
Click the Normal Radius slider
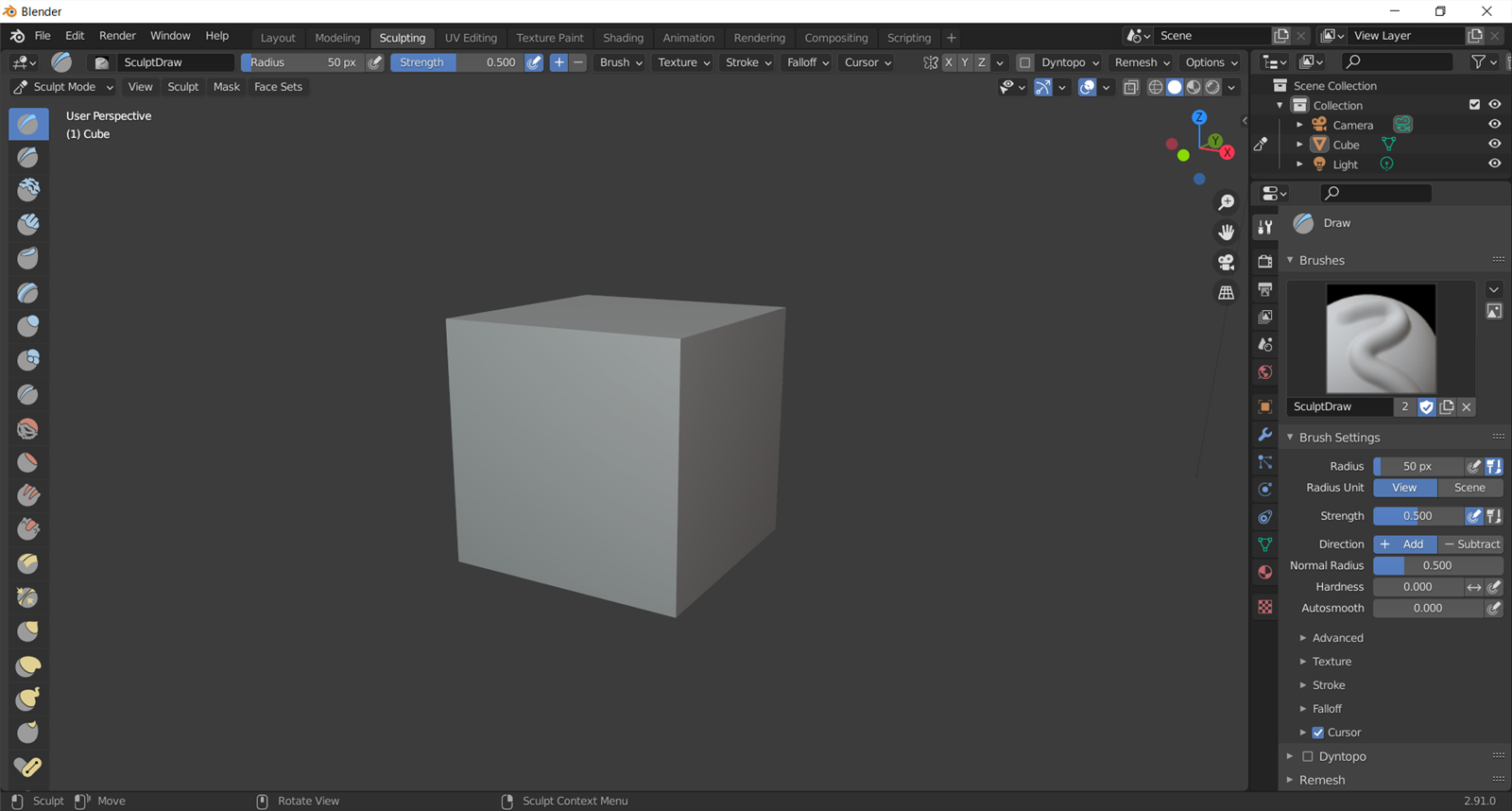[x=1437, y=565]
